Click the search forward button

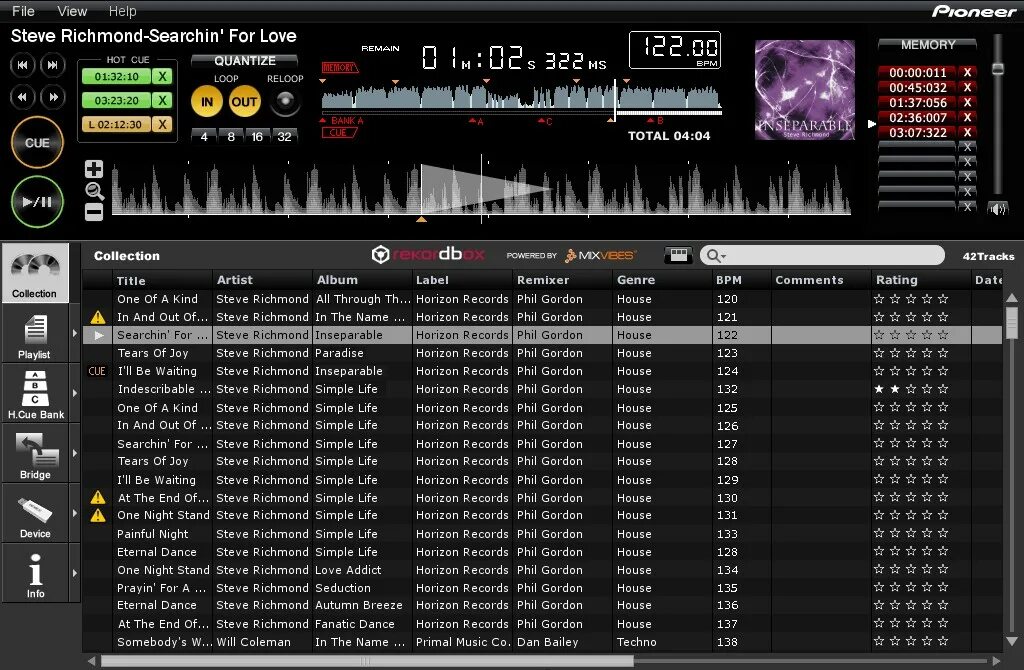(53, 97)
